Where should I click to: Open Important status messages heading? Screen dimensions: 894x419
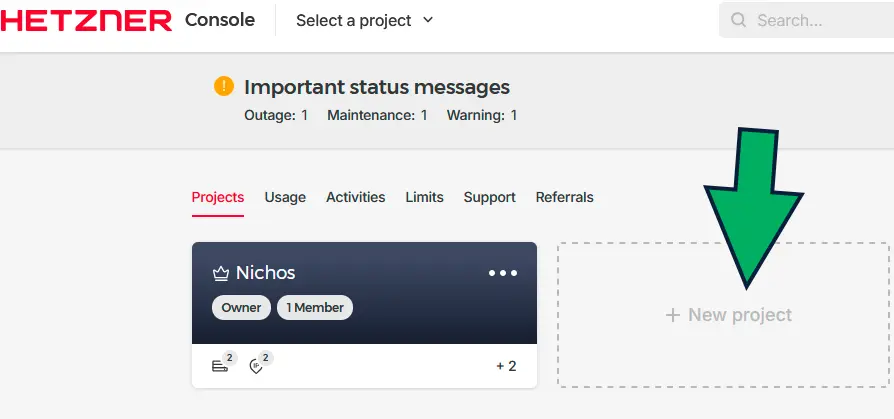[x=377, y=87]
